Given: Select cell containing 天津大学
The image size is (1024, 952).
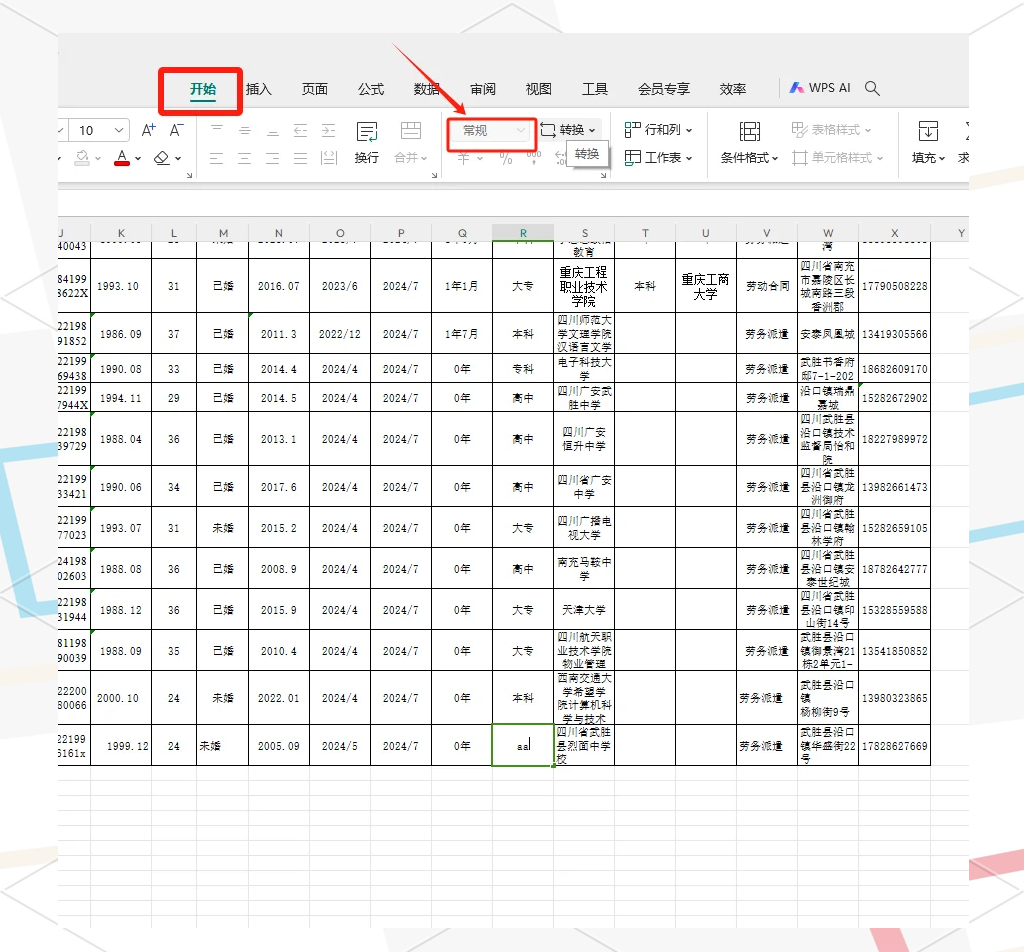Looking at the screenshot, I should pos(584,610).
